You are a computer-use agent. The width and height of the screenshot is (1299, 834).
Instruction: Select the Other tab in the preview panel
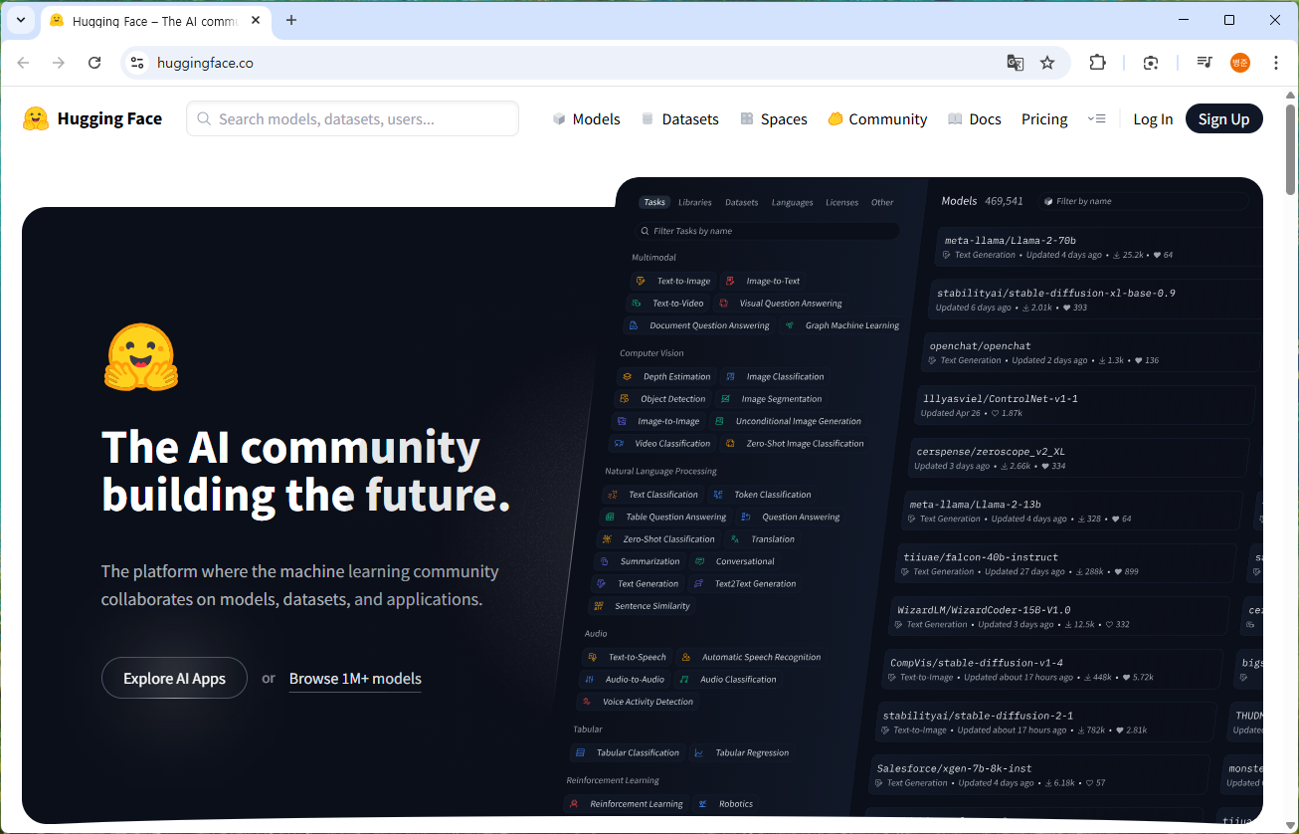882,202
